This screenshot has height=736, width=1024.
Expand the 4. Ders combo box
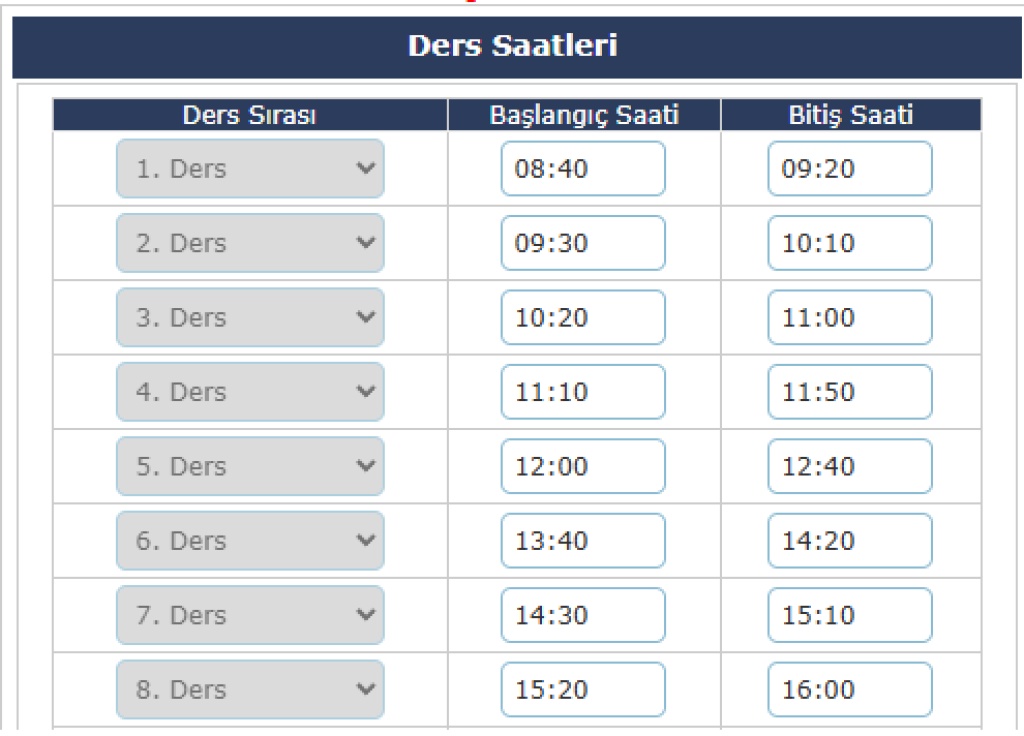250,392
